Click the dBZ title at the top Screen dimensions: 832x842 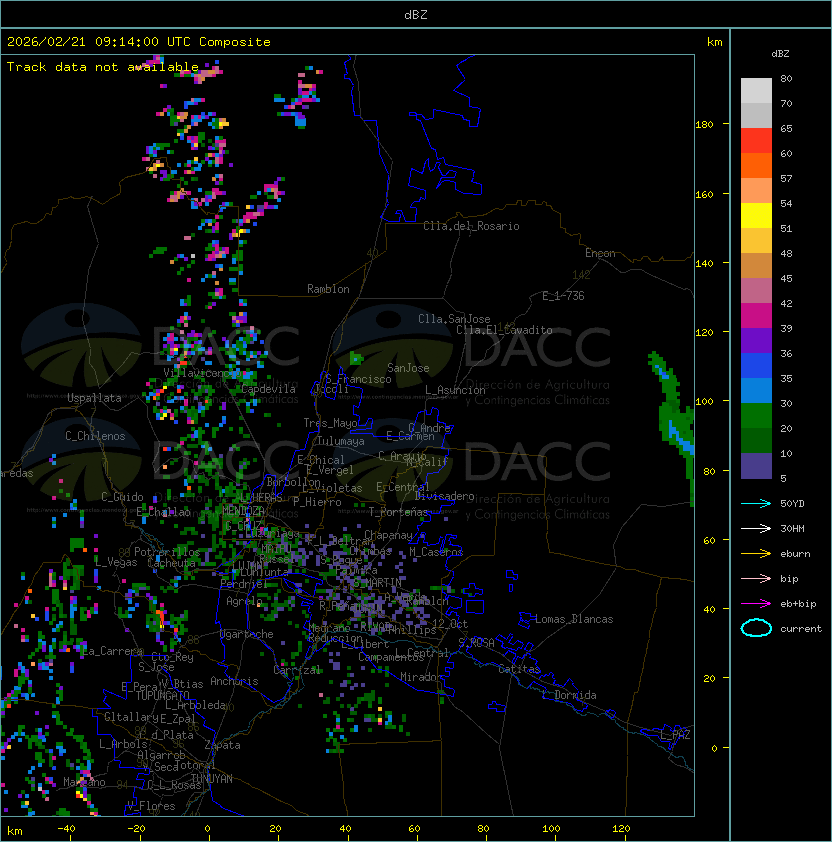tap(416, 15)
